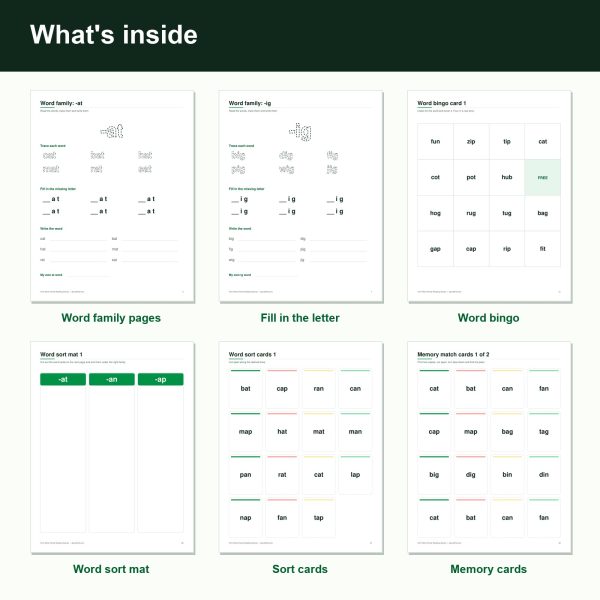The width and height of the screenshot is (600, 600).
Task: Click the "man" card on Word sort cards
Action: point(355,432)
